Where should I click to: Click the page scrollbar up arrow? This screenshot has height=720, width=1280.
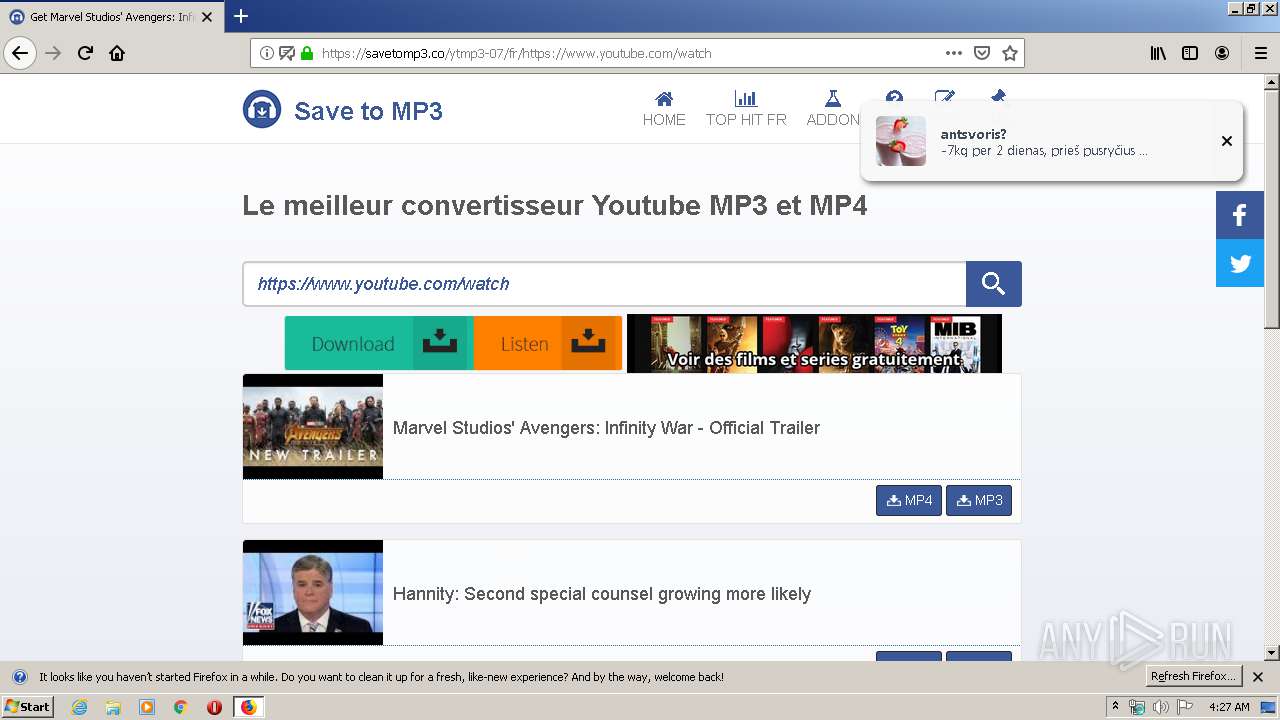pyautogui.click(x=1272, y=81)
